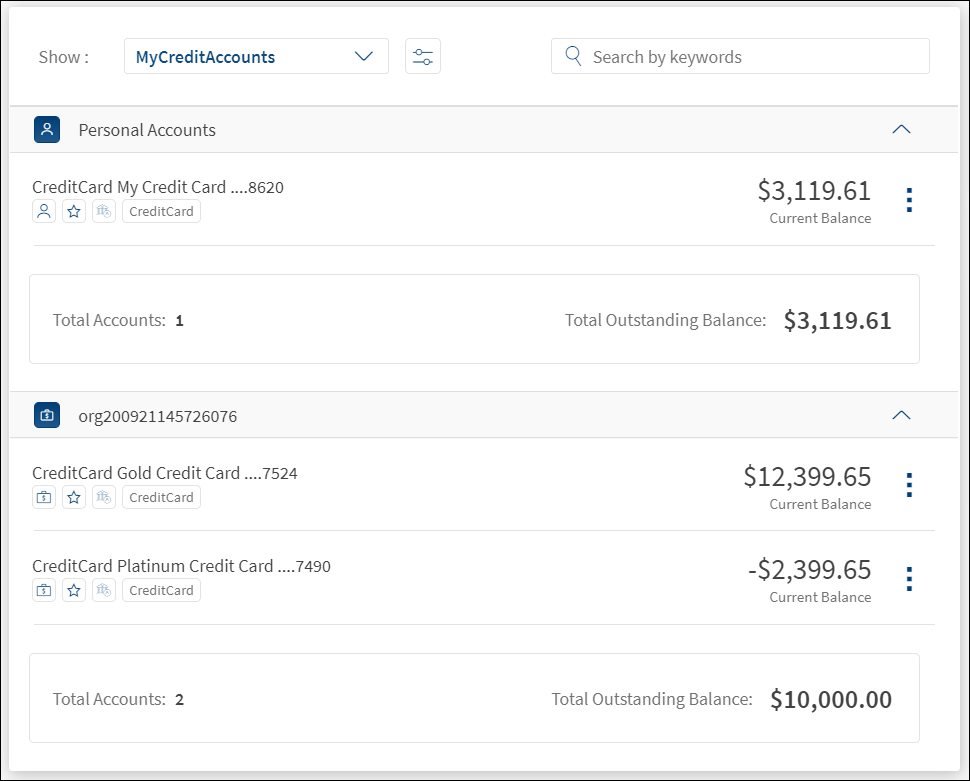970x781 pixels.
Task: Collapse the org200921145726076 section
Action: pyautogui.click(x=901, y=415)
